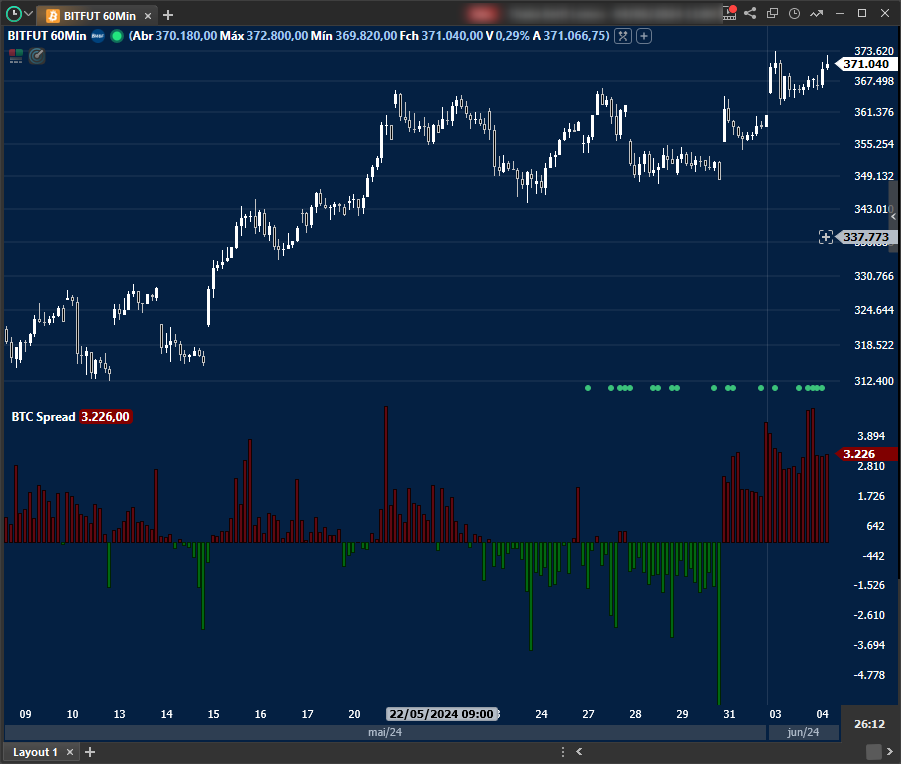Click date 03 on the time axis

click(775, 714)
